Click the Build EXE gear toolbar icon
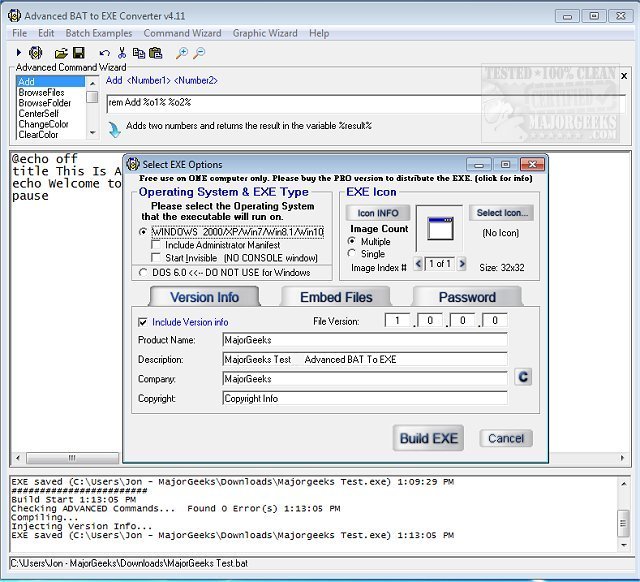640x582 pixels. 36,53
